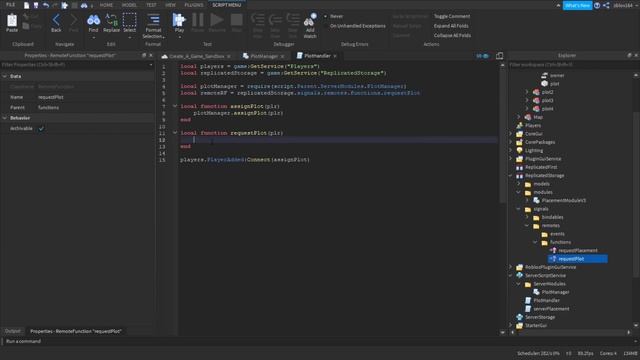
Task: Expand the bindables folder
Action: coord(527,217)
